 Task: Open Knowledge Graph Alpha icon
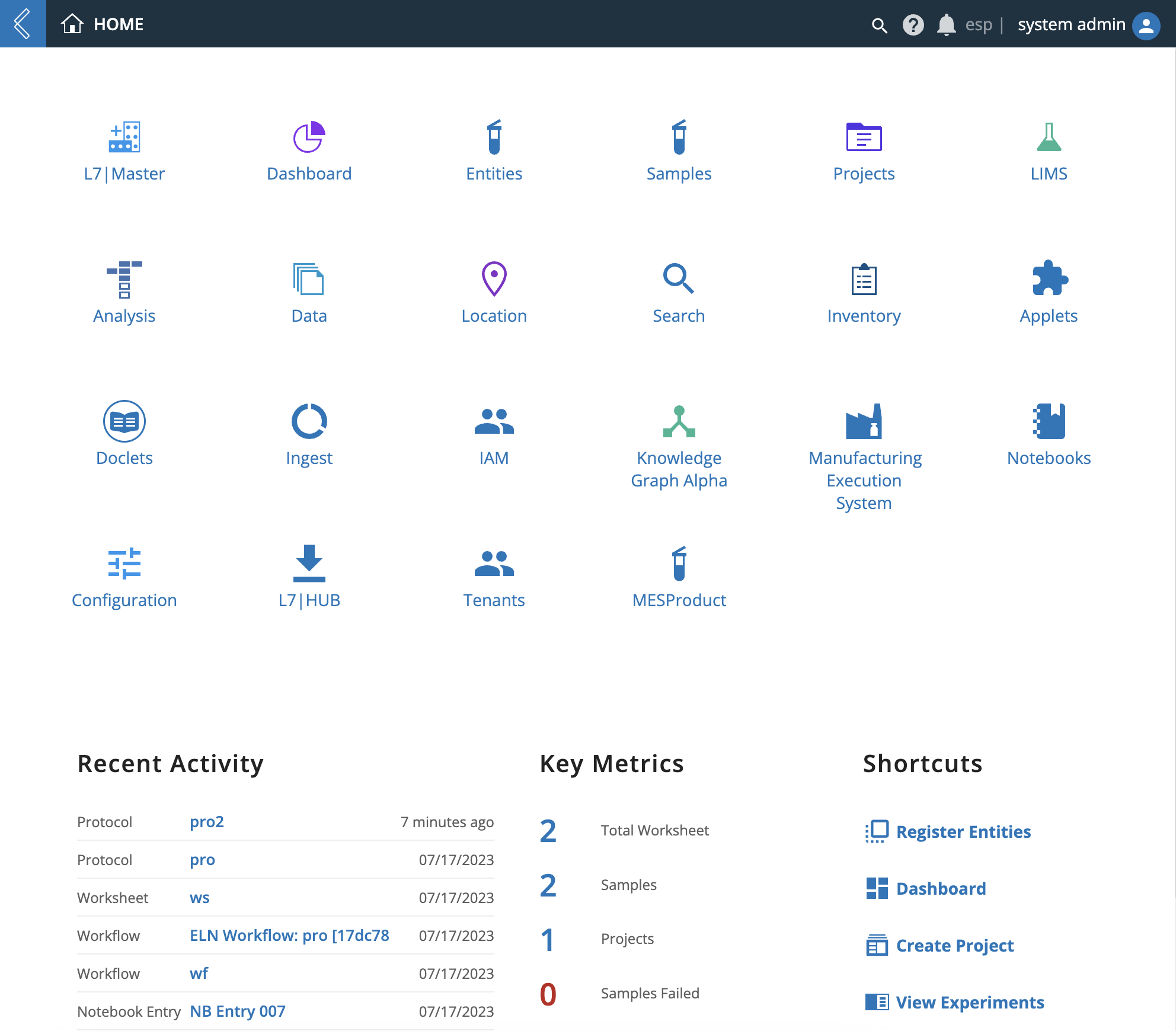679,421
